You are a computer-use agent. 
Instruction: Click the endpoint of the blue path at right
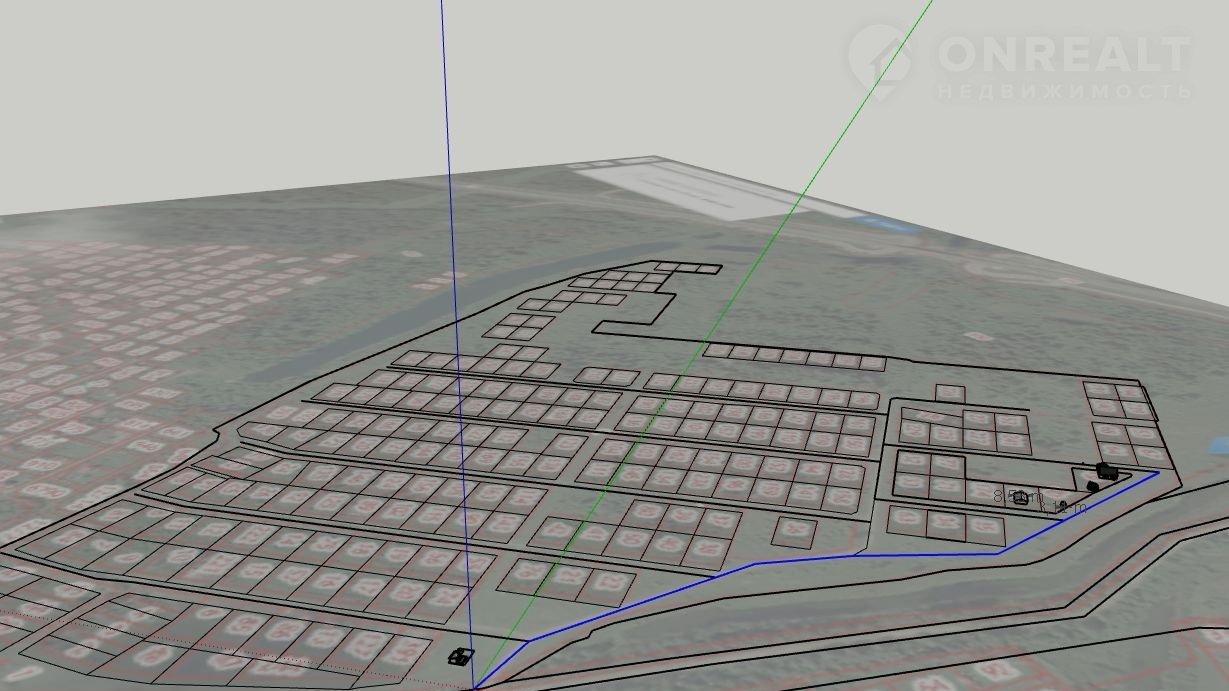[x=1159, y=473]
